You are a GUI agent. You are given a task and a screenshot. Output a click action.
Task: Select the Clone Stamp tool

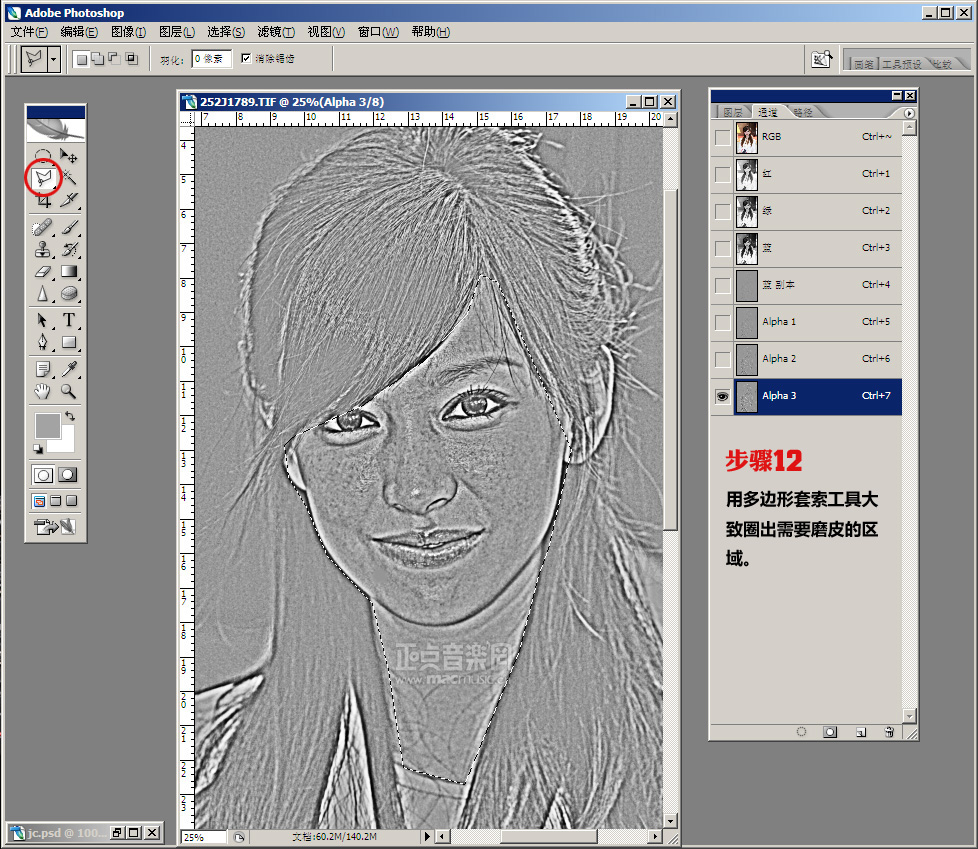point(43,249)
